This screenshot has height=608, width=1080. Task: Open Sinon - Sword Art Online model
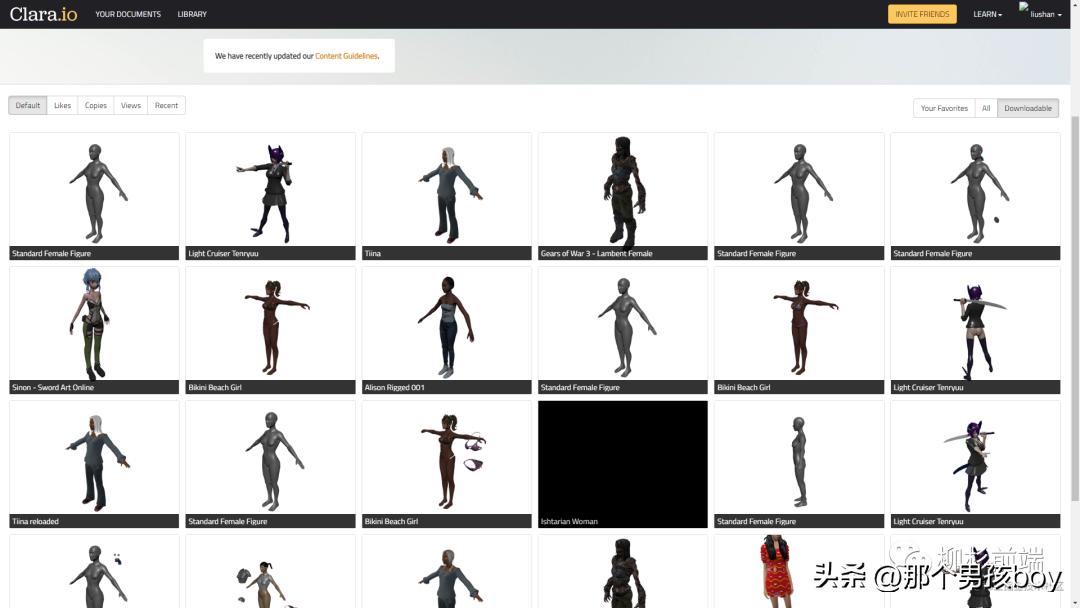coord(94,325)
